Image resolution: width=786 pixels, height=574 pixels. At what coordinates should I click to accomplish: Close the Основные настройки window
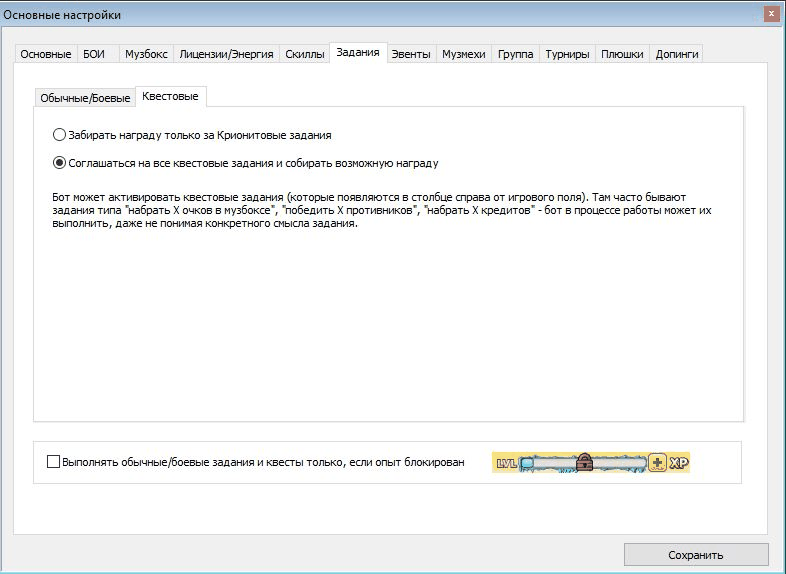pyautogui.click(x=771, y=14)
